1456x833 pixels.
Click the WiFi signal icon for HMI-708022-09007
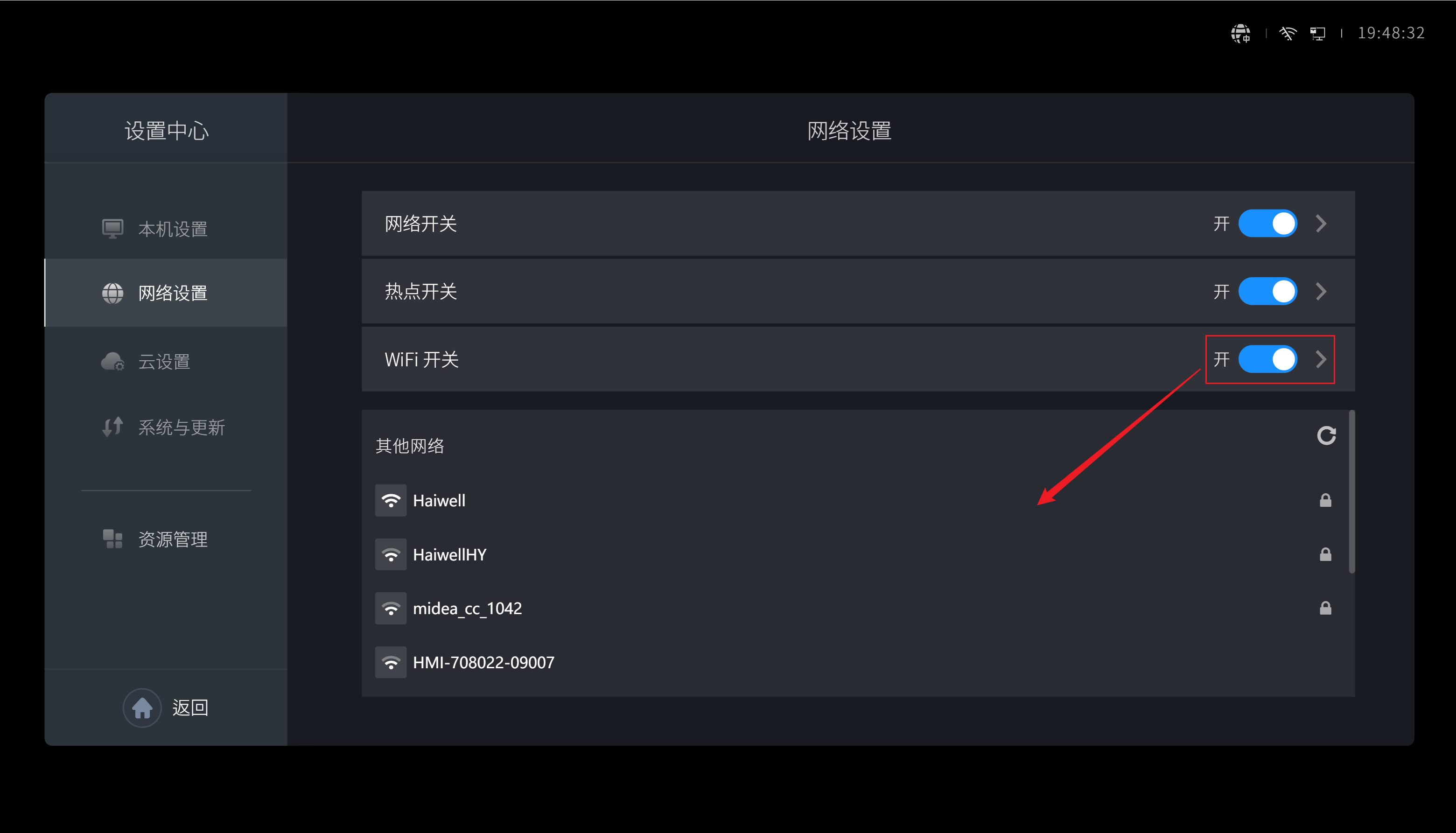point(391,663)
